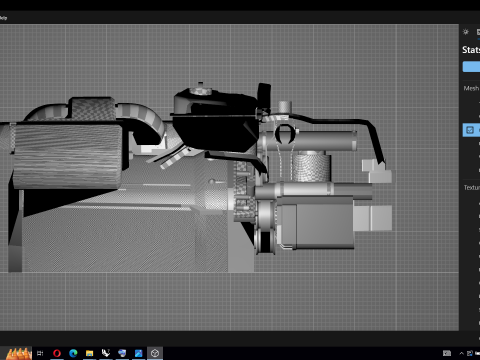Click the orange search highlight in taskbar
Image resolution: width=480 pixels, height=360 pixels.
click(x=19, y=353)
